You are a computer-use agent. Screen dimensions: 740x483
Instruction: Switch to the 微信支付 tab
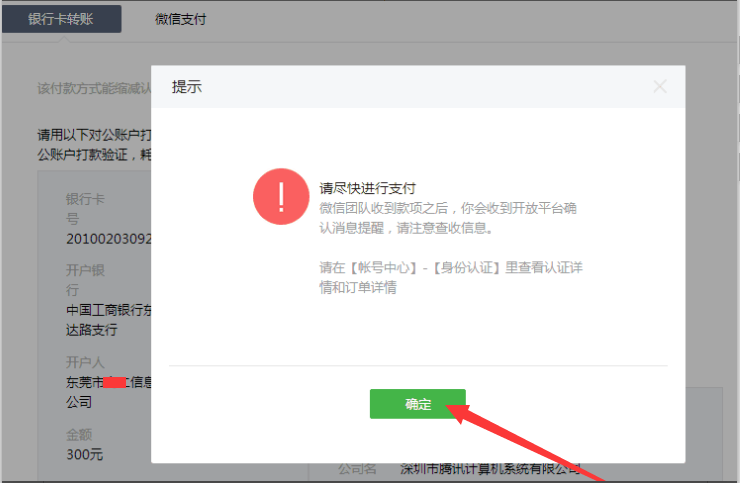[181, 19]
